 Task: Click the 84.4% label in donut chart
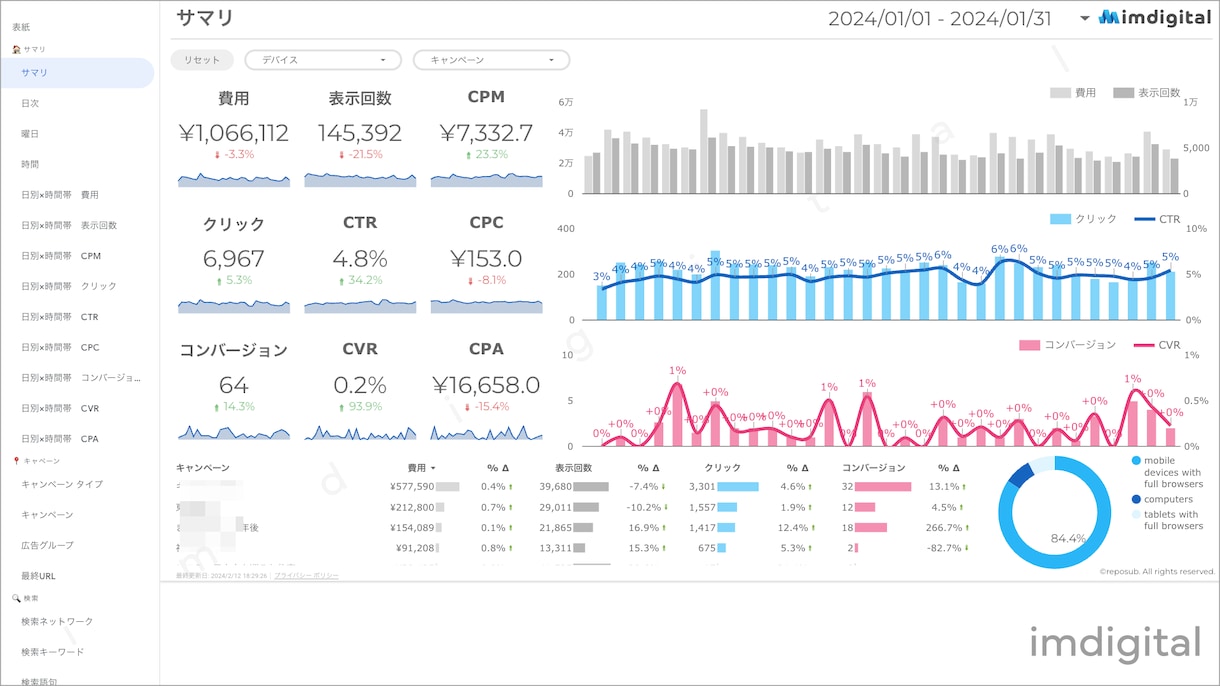[x=1068, y=538]
